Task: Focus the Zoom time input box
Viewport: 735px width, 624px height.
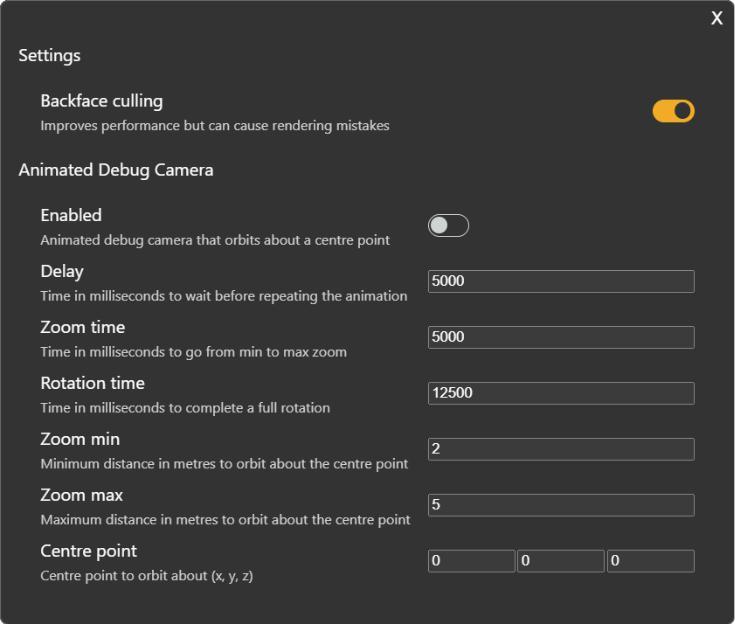Action: 560,337
